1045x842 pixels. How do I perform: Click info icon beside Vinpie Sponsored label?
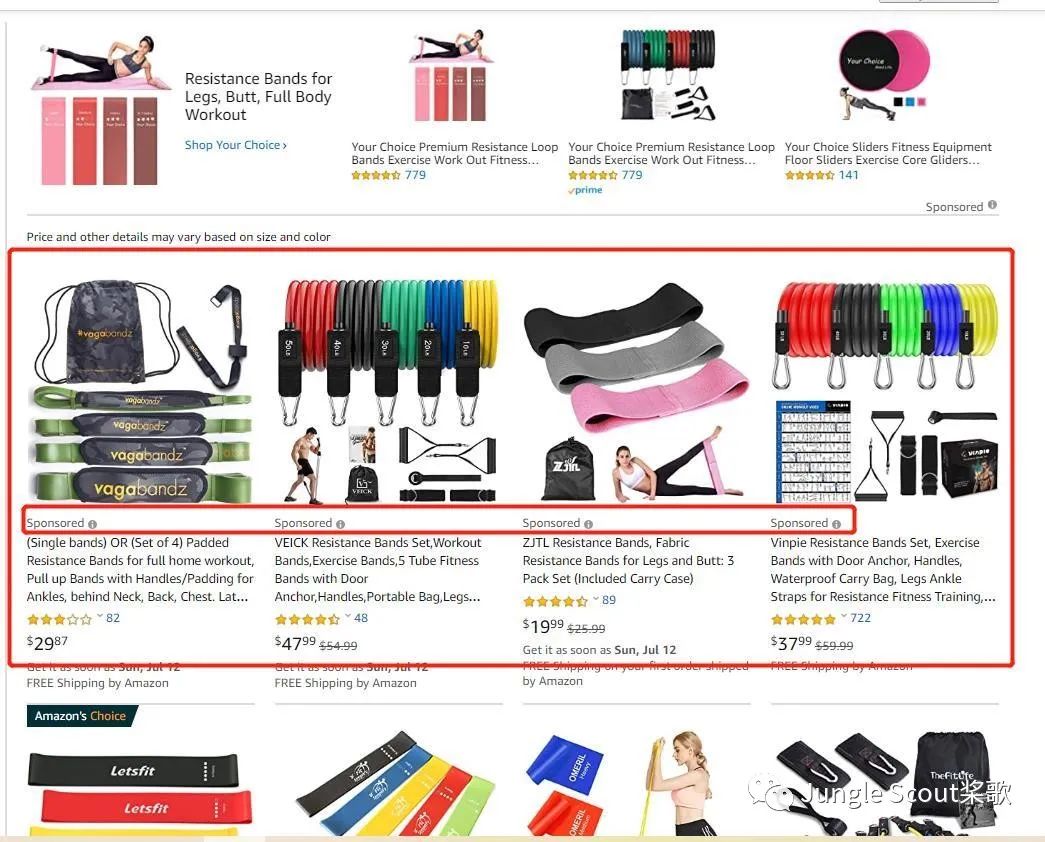point(836,524)
